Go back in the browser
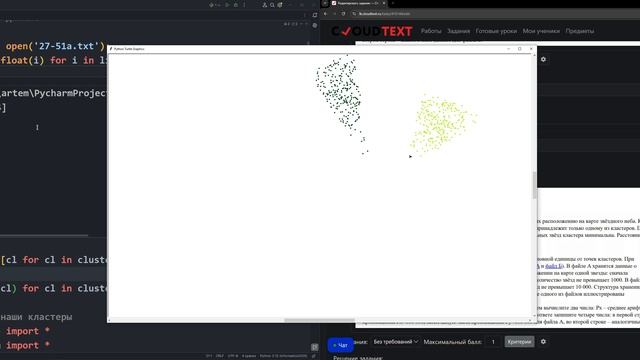The width and height of the screenshot is (640, 360). coord(325,13)
